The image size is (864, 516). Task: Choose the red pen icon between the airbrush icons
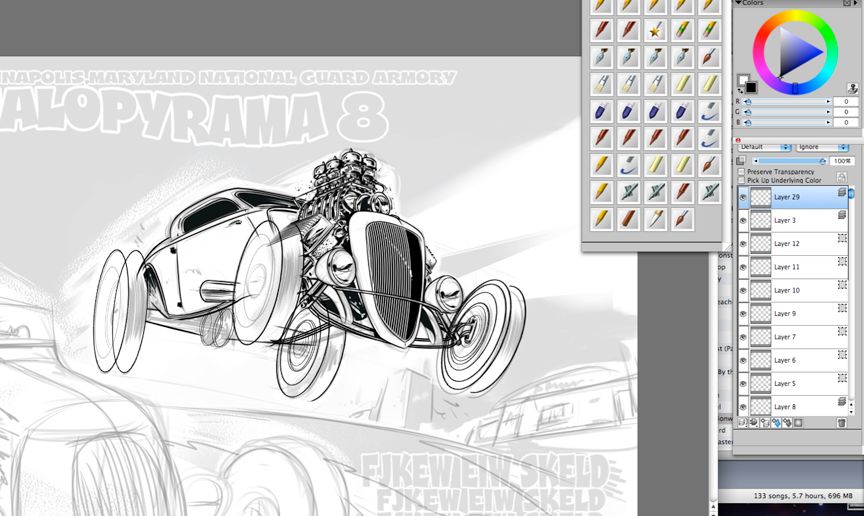pos(682,192)
